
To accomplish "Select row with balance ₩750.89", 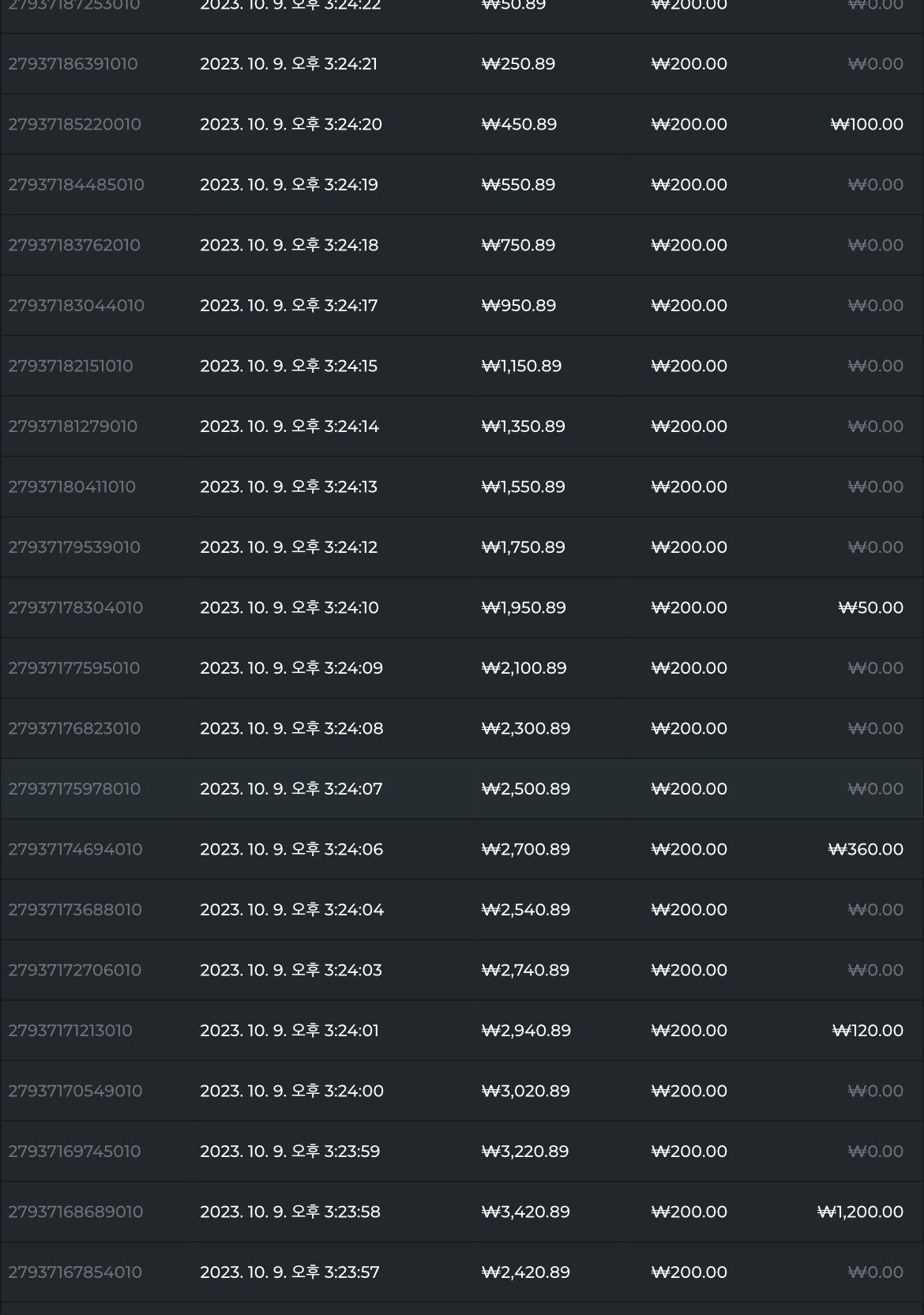I will coord(462,246).
